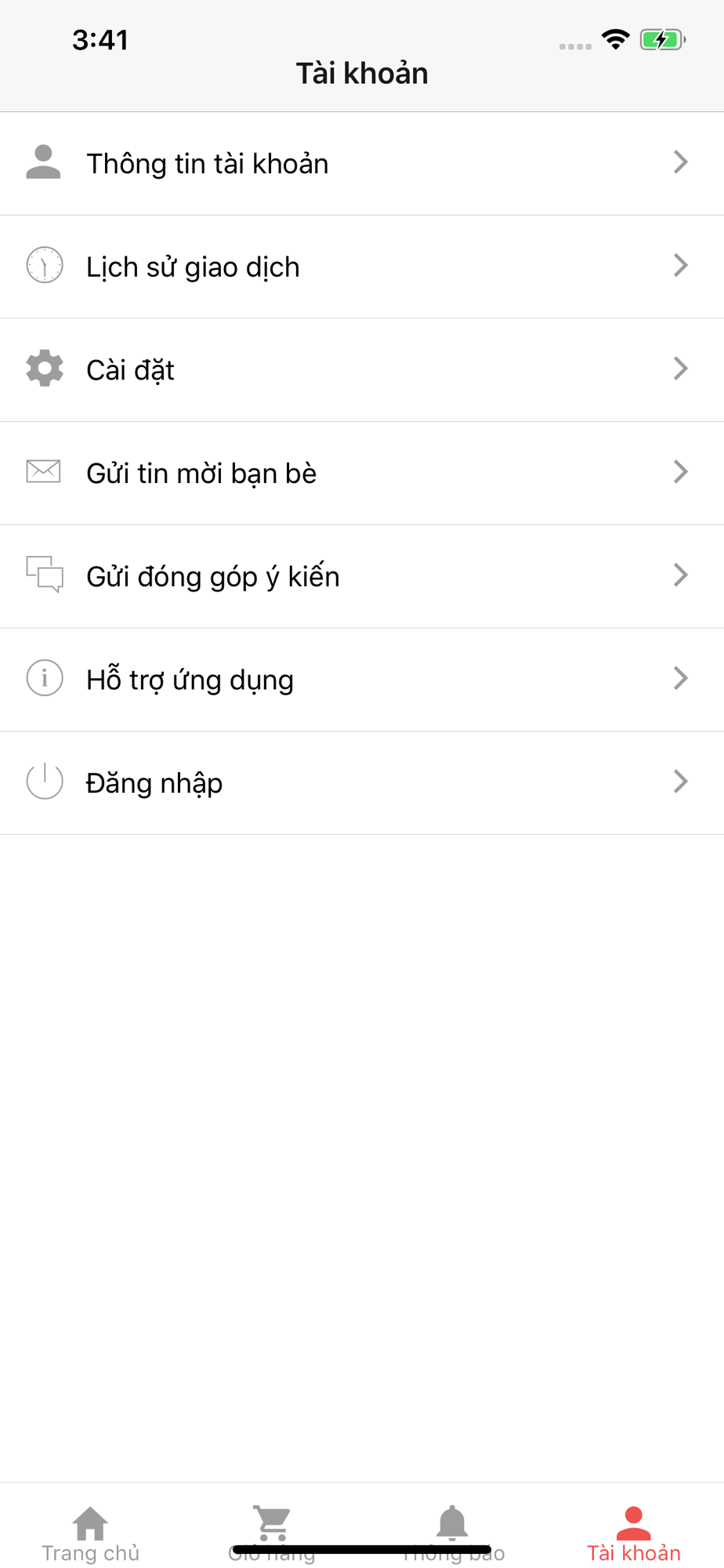Switch to the Trang chủ tab
This screenshot has width=724, height=1568.
point(91,1534)
